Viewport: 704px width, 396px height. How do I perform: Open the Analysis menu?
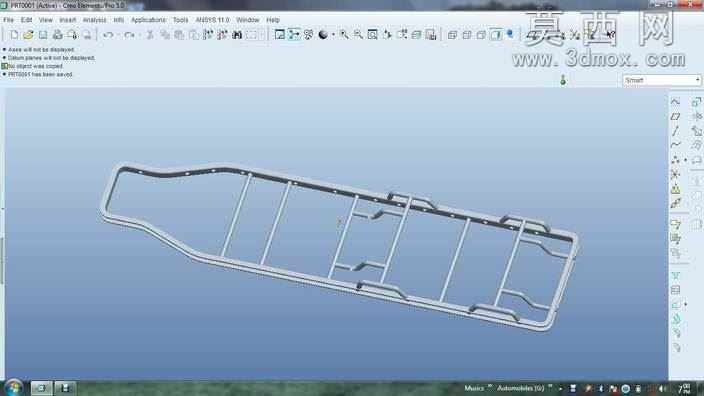coord(94,20)
